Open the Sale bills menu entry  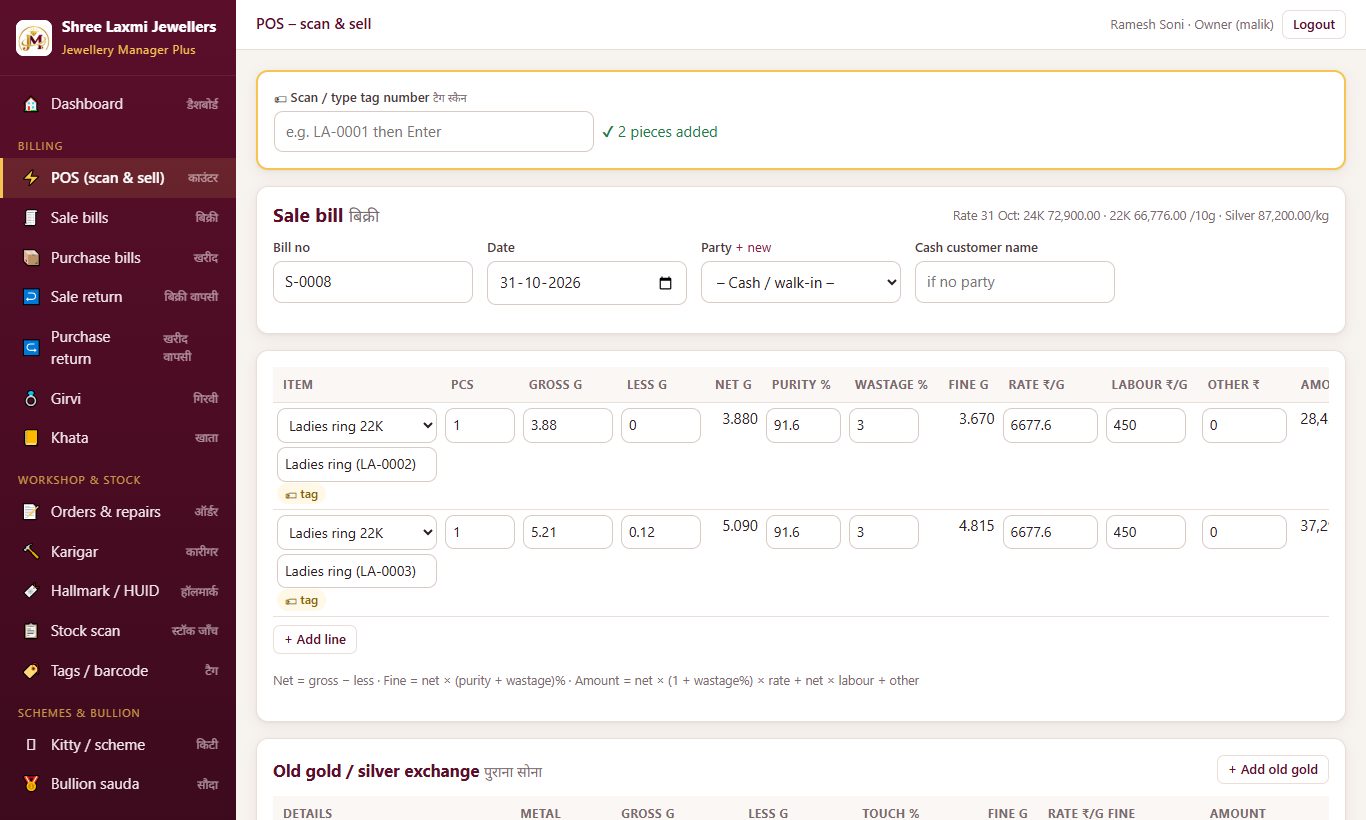[118, 218]
